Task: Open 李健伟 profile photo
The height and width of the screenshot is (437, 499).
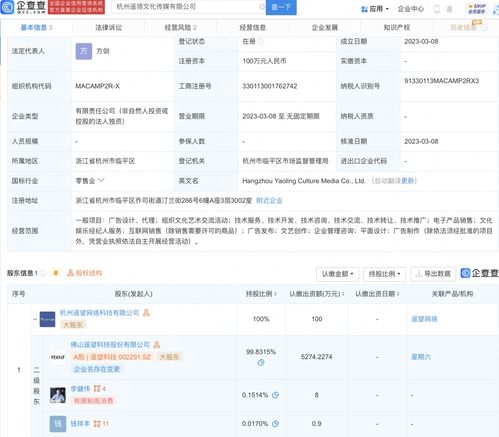Action: click(x=58, y=395)
